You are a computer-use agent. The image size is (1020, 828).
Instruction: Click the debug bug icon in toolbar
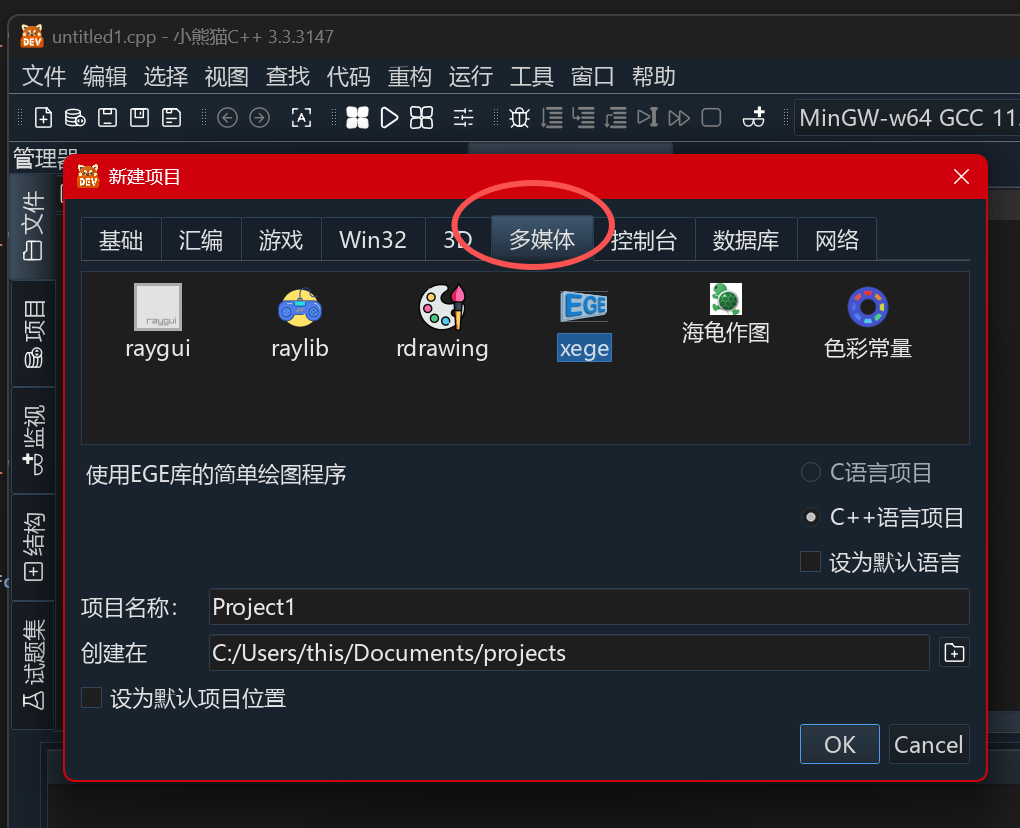pyautogui.click(x=519, y=118)
